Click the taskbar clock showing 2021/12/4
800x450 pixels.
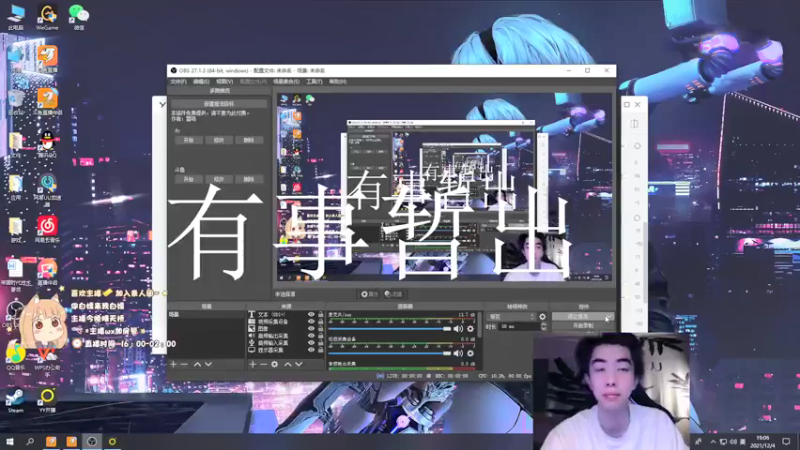pyautogui.click(x=763, y=441)
